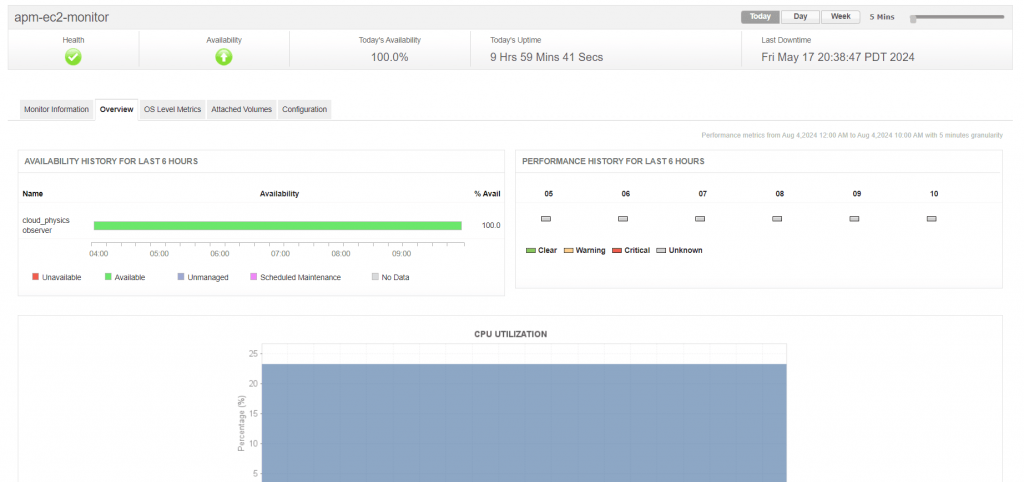Screen dimensions: 1024x482
Task: Click the 5 Mins granularity slider handle
Action: (x=913, y=18)
